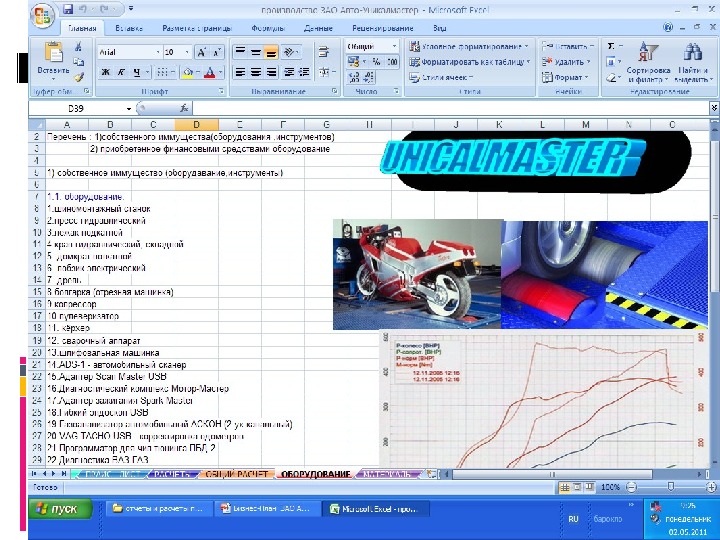Open Найти и выделить binoculars
The height and width of the screenshot is (540, 720).
tap(693, 62)
